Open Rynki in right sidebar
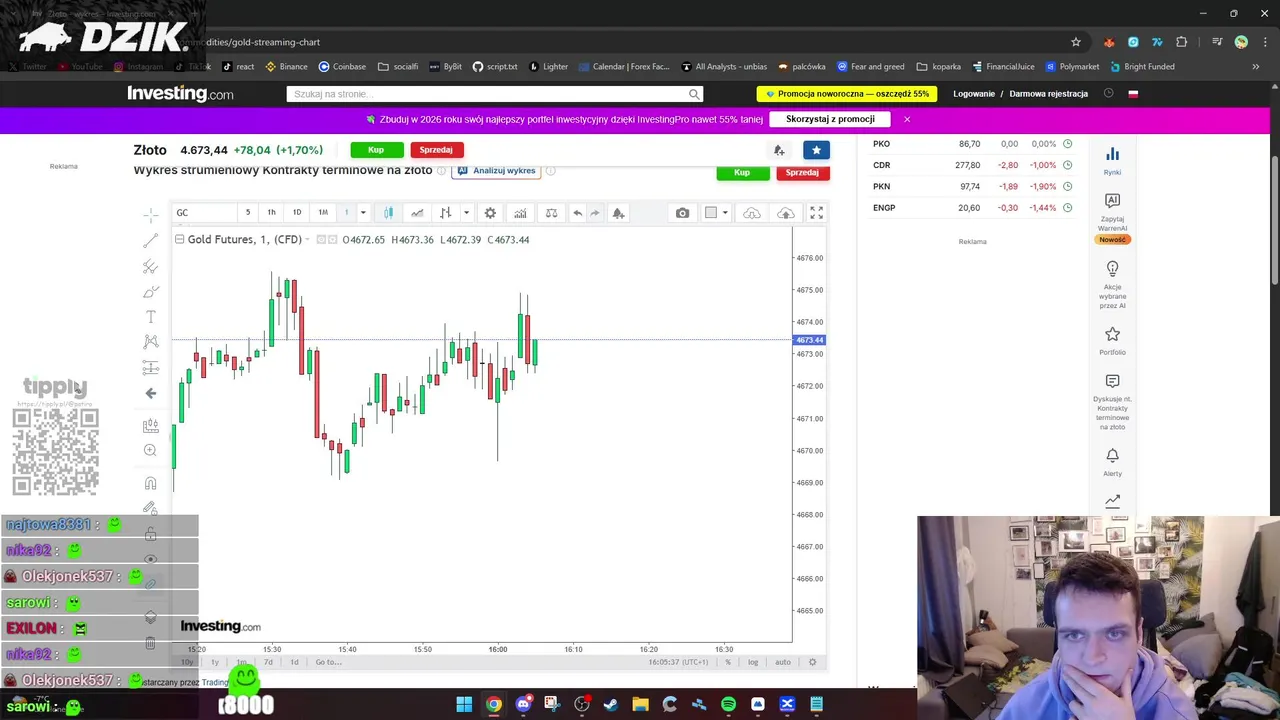 coord(1112,160)
